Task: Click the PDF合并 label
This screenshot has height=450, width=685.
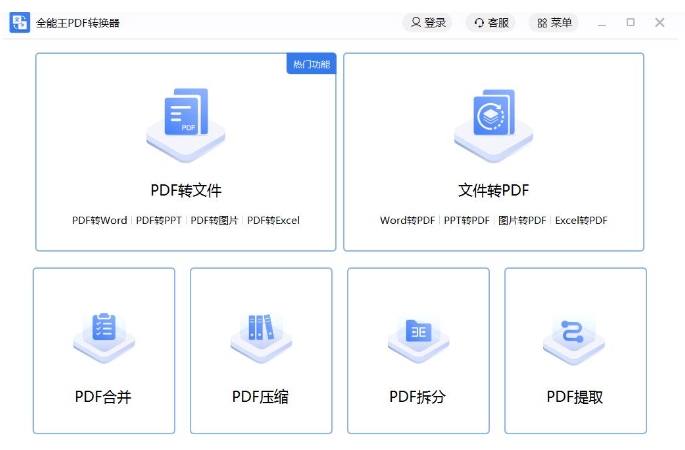Action: pos(103,397)
